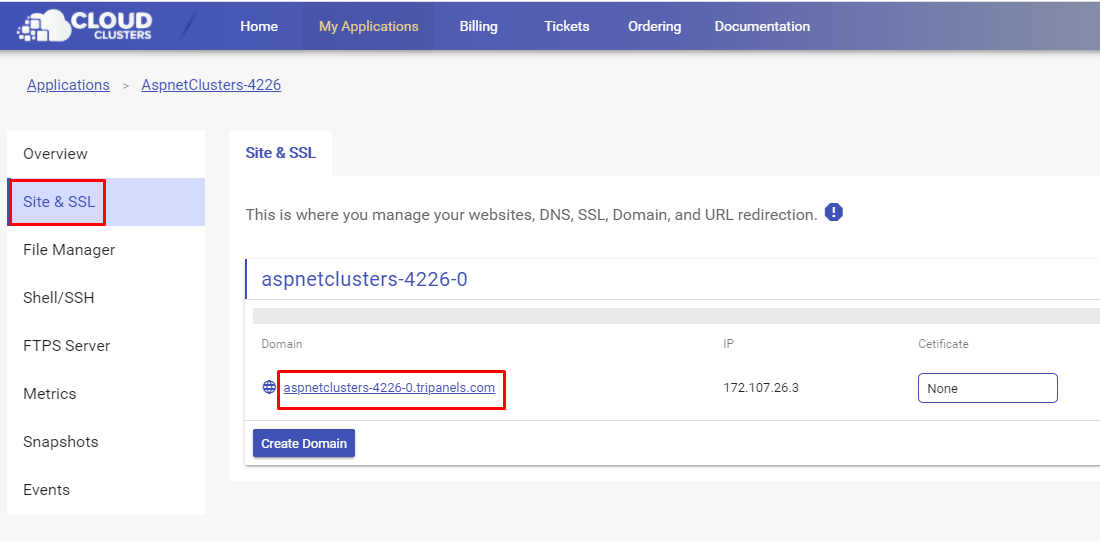The width and height of the screenshot is (1100, 541).
Task: Select Overview in the sidebar
Action: [56, 154]
